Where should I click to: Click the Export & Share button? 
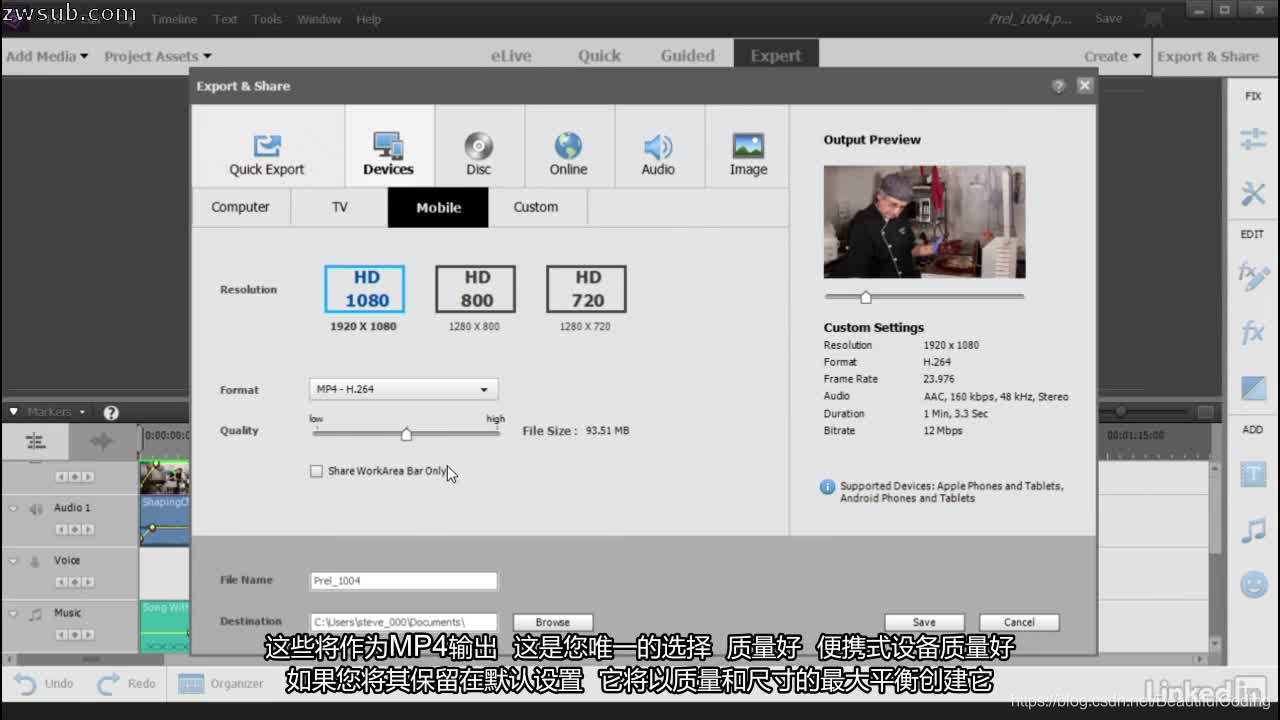[1208, 56]
